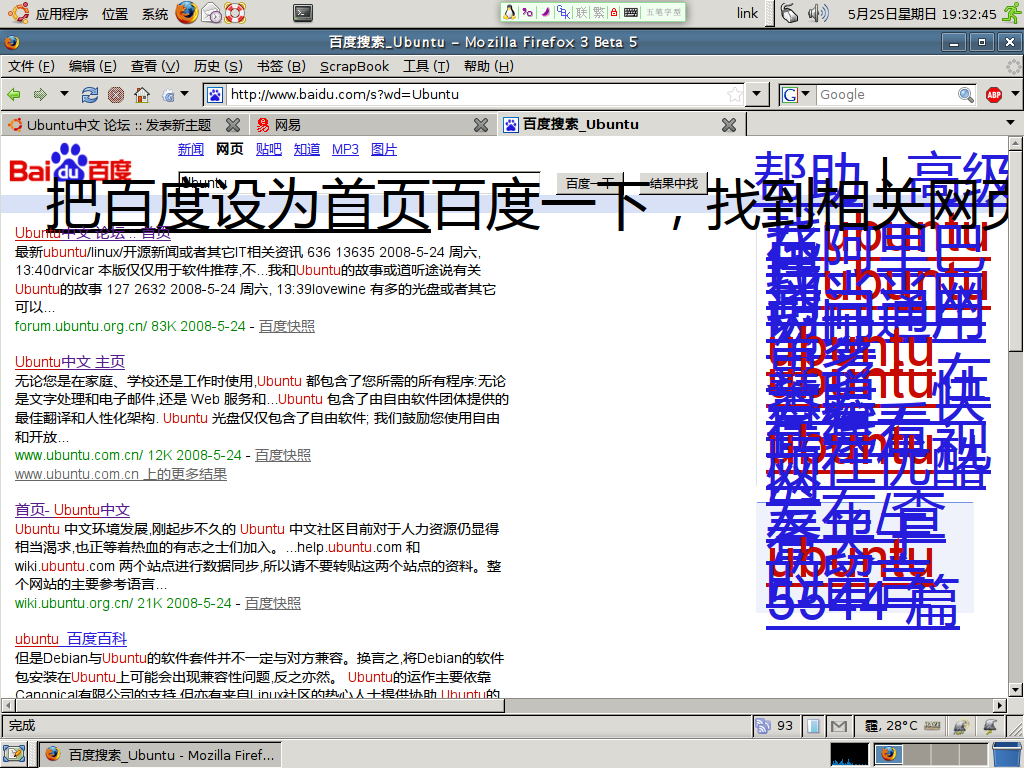
Task: Click the keyboard icon on the input method bar
Action: coord(631,12)
